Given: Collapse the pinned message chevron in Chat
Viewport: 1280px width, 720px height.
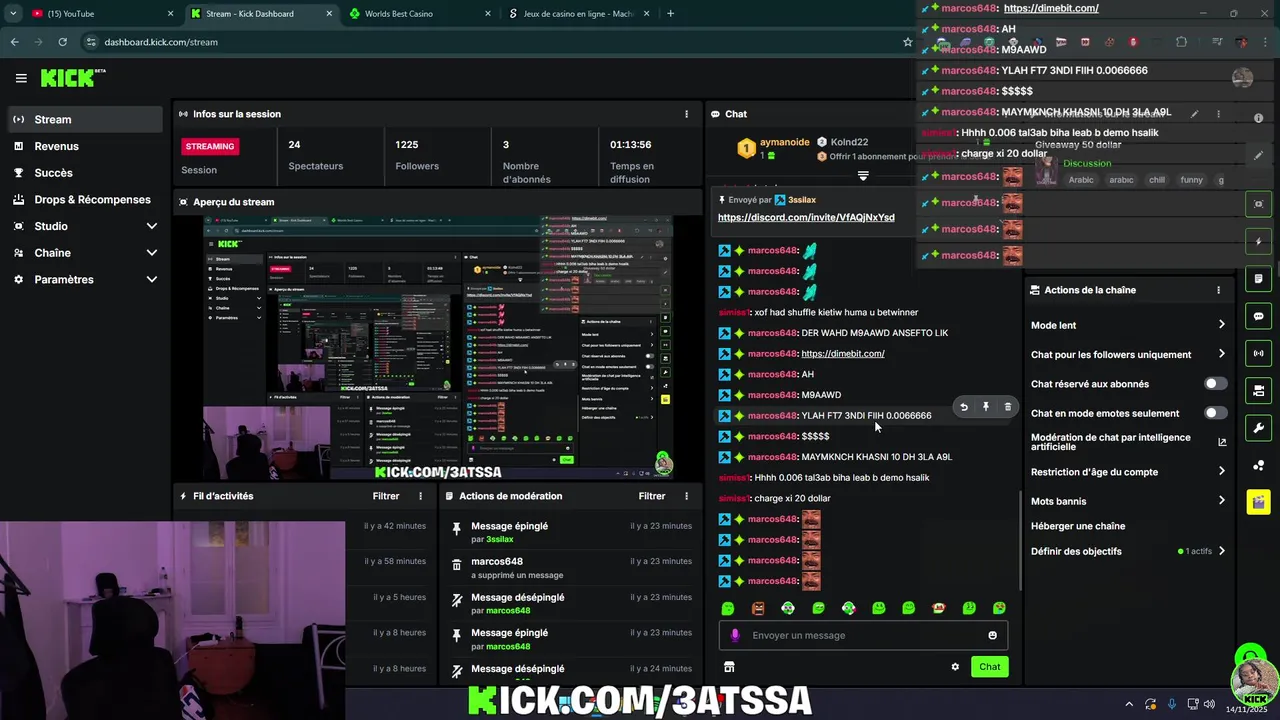Looking at the screenshot, I should 863,175.
